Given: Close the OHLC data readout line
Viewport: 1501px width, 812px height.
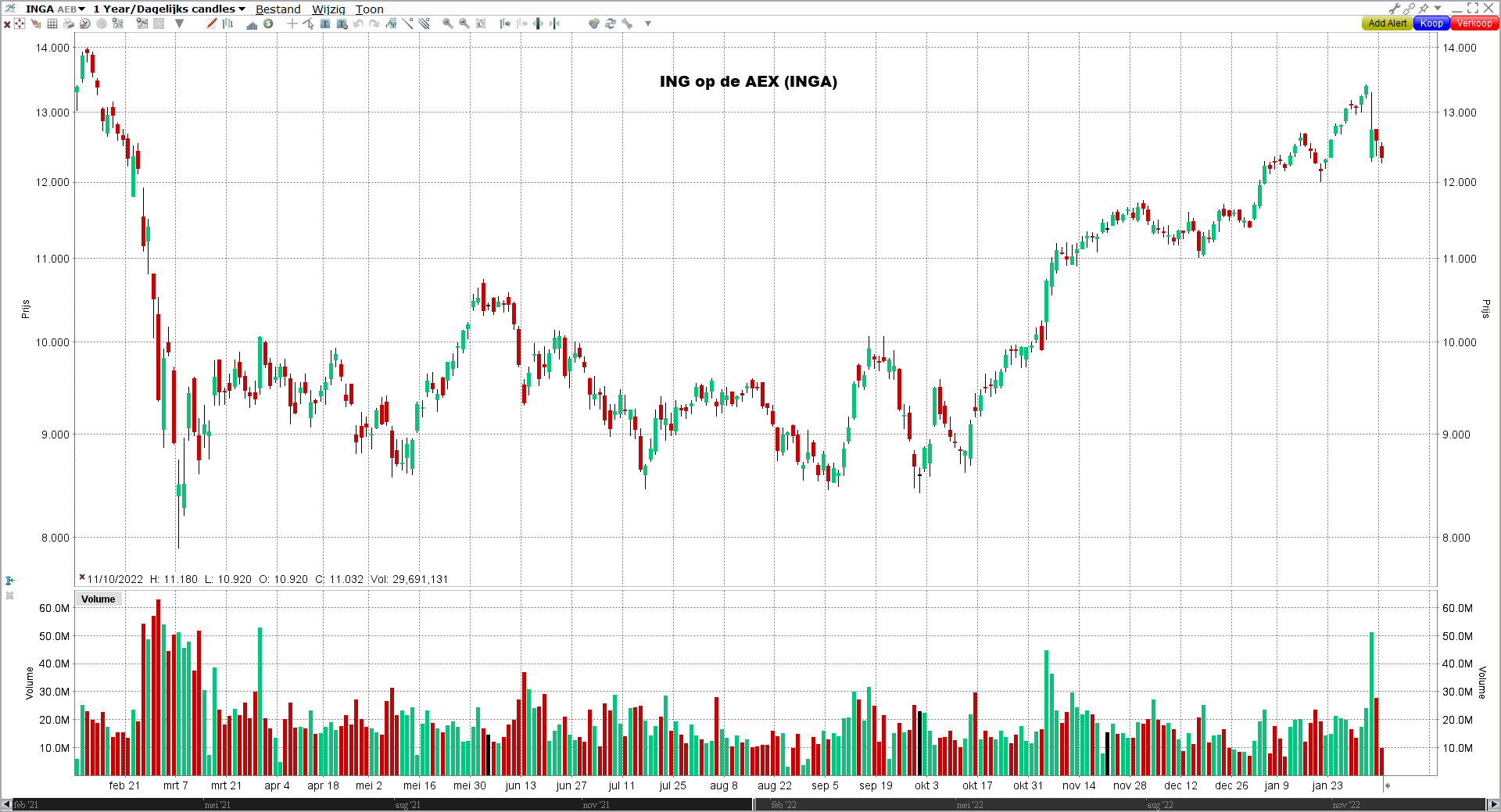Looking at the screenshot, I should 81,578.
